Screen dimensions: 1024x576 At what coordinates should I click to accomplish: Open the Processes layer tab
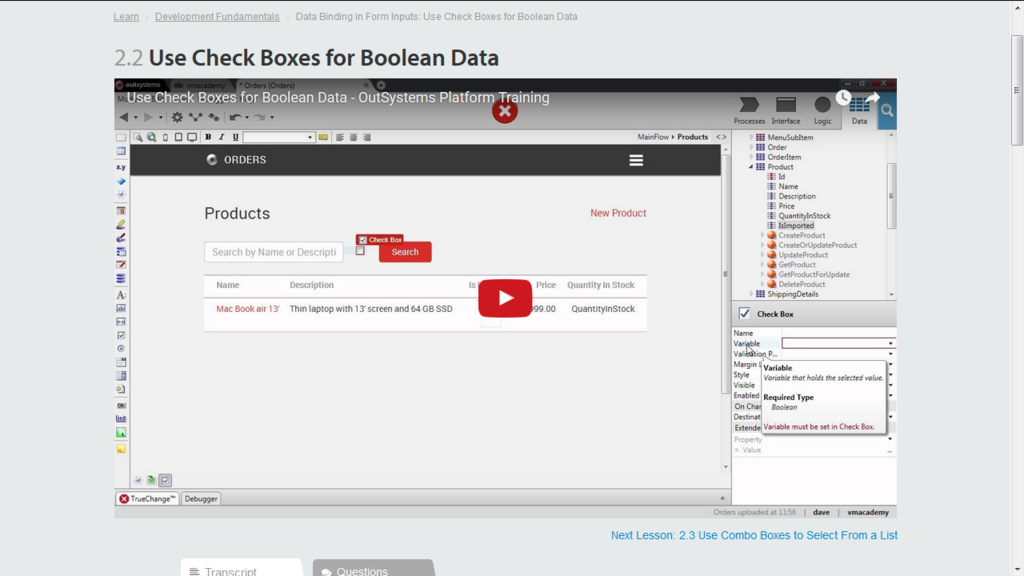tap(749, 110)
